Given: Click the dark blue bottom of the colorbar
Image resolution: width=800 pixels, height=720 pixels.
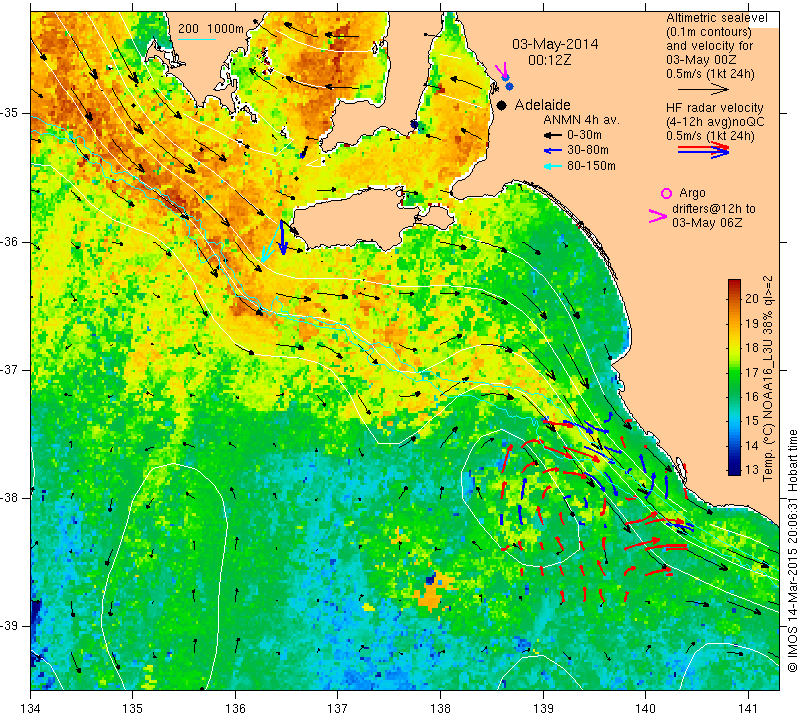Looking at the screenshot, I should click(x=734, y=470).
